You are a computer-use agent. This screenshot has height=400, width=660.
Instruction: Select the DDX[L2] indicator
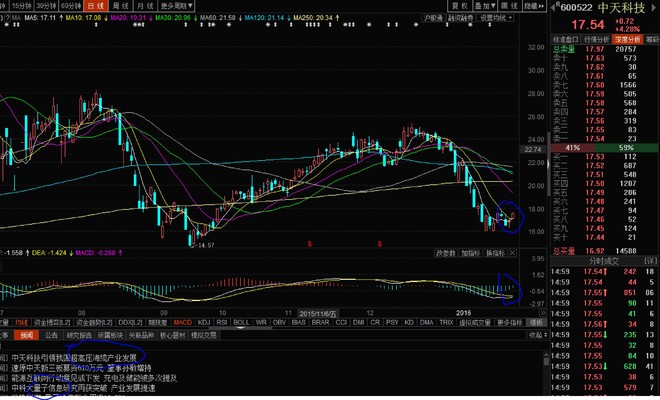point(130,323)
